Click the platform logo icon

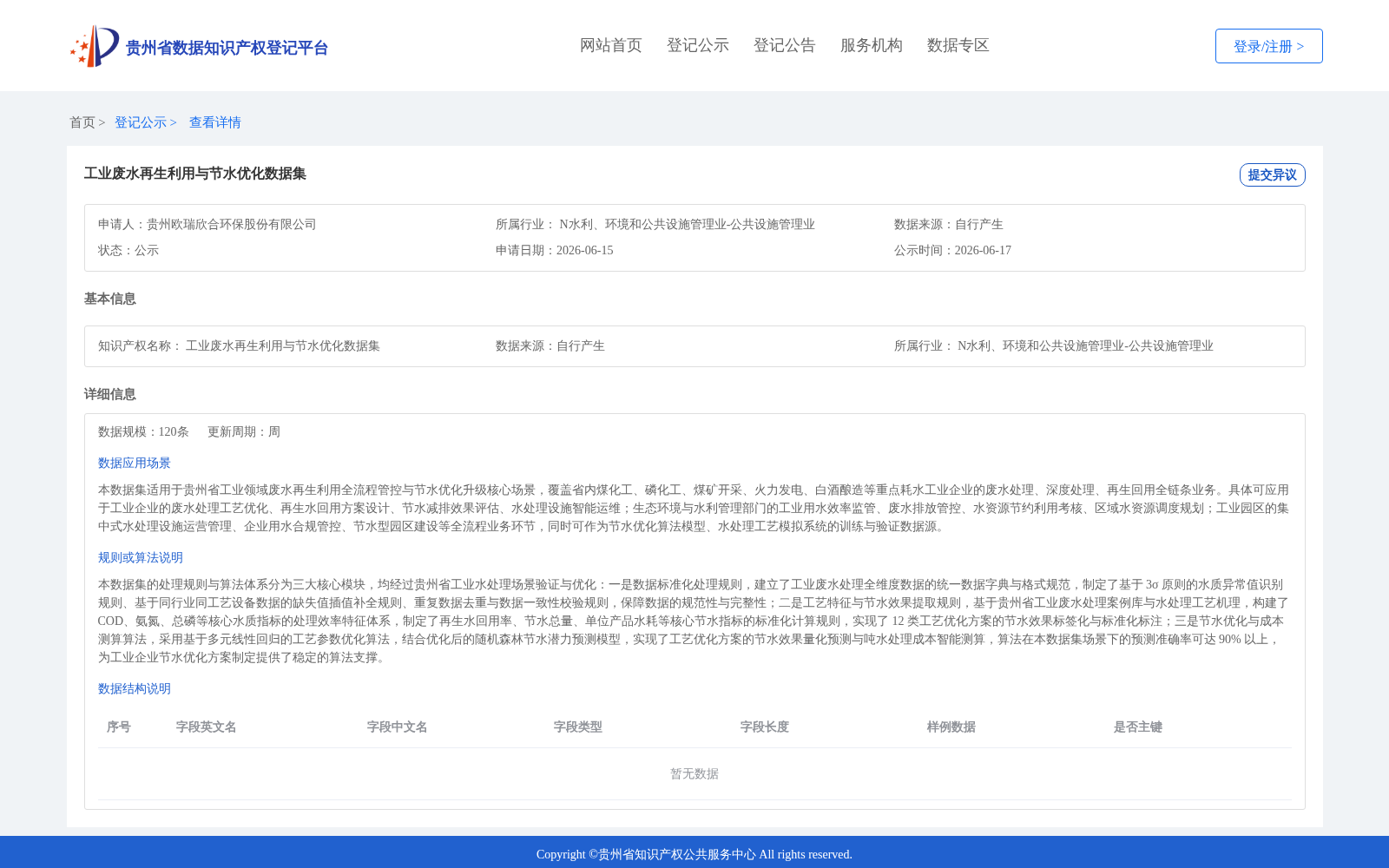[x=95, y=46]
